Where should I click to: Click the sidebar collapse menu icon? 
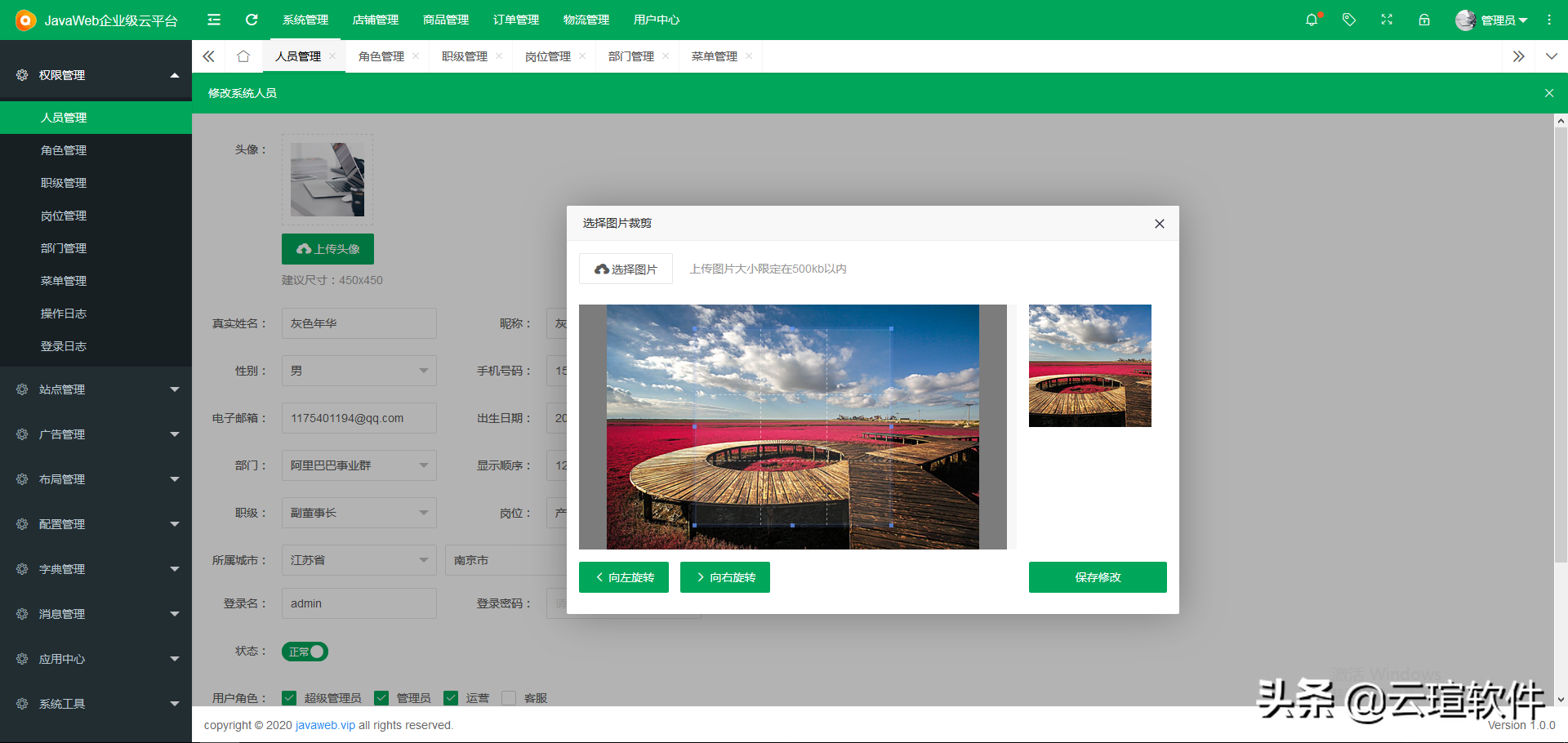click(x=214, y=20)
